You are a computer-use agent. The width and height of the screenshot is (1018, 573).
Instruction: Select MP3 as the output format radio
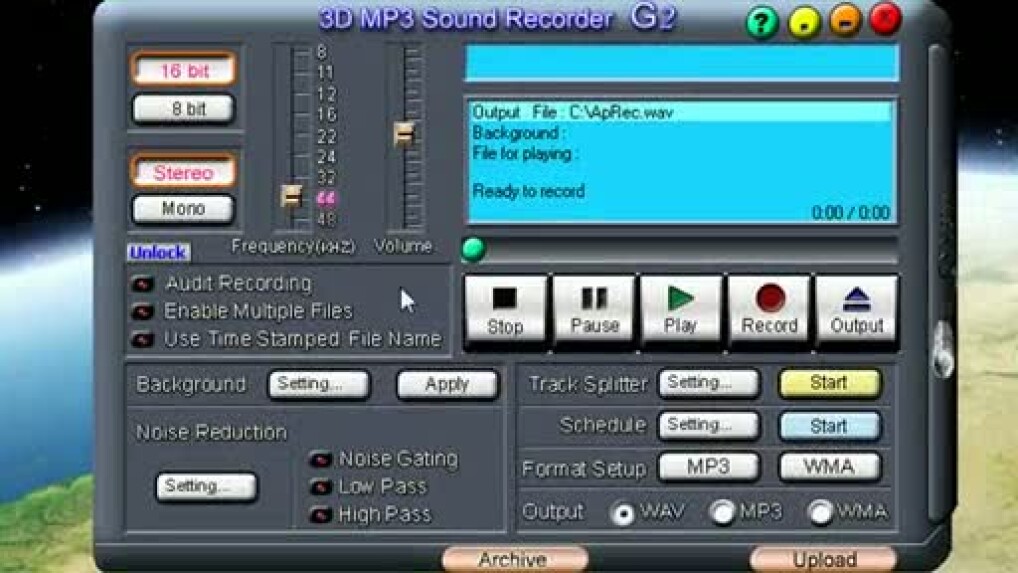(x=722, y=513)
